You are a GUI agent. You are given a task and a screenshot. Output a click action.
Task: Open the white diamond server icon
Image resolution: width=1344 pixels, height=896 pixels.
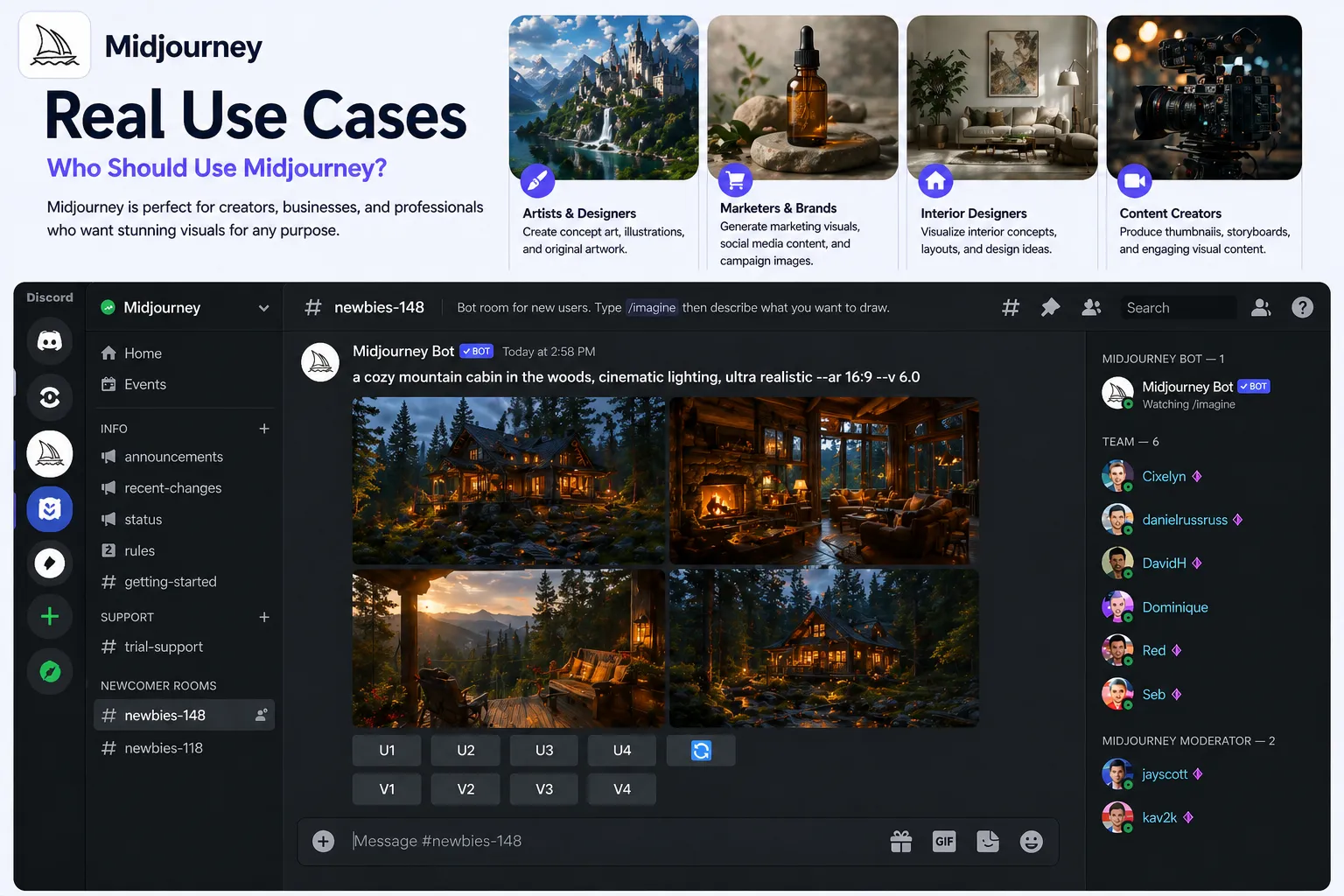(50, 563)
